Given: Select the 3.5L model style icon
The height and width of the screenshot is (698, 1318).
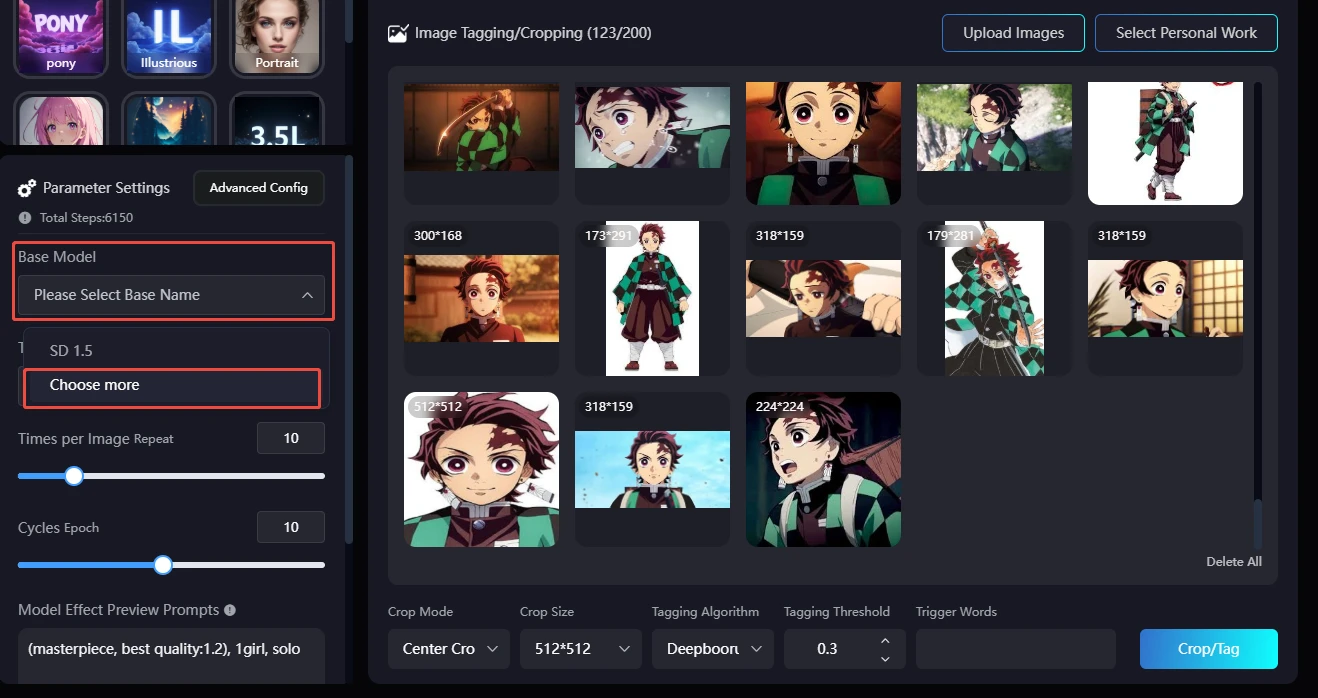Looking at the screenshot, I should point(277,122).
